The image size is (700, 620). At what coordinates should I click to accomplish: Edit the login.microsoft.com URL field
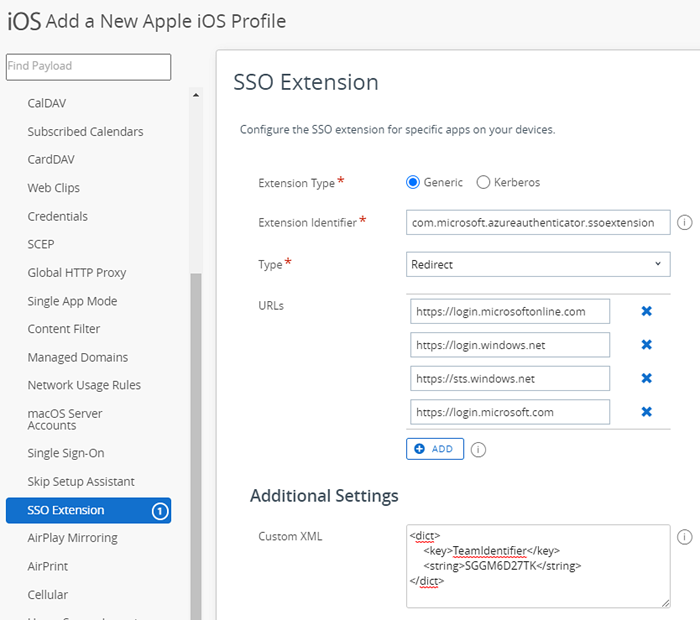[x=510, y=412]
